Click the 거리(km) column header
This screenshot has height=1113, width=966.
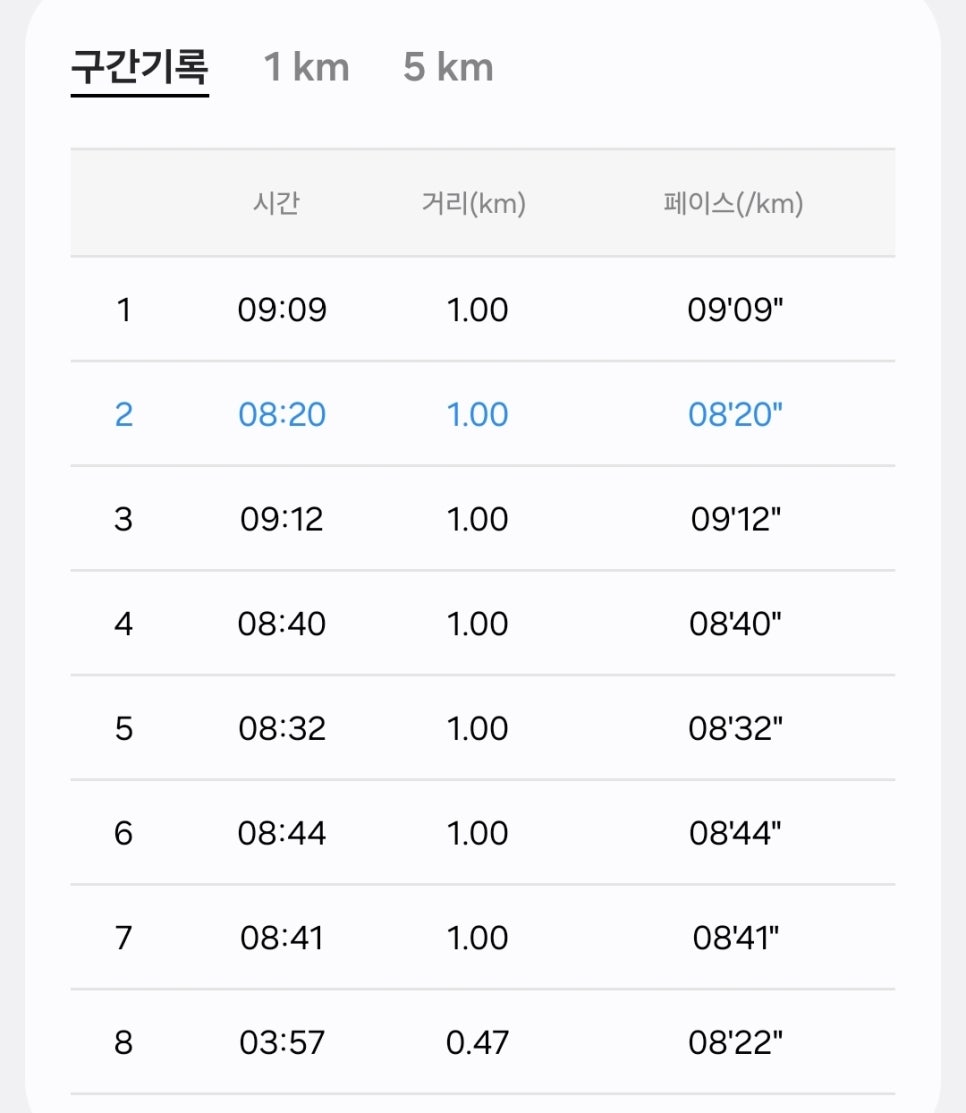coord(473,204)
